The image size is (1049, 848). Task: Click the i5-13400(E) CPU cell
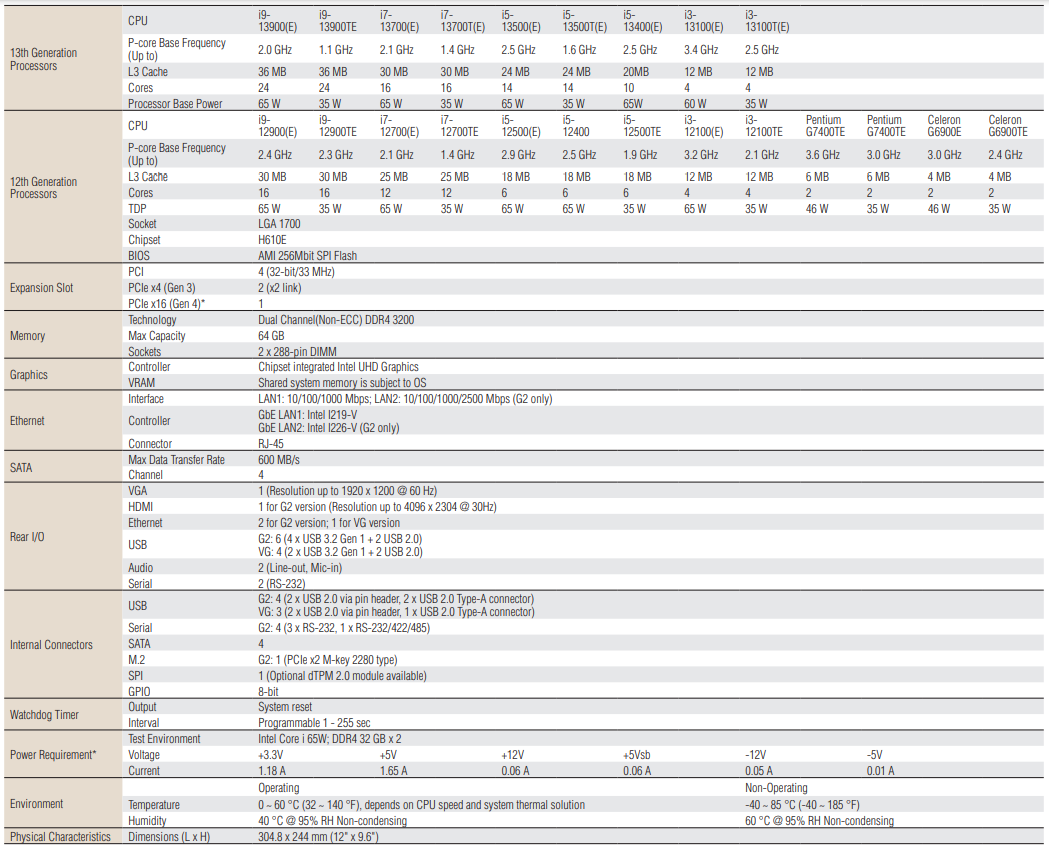click(642, 21)
